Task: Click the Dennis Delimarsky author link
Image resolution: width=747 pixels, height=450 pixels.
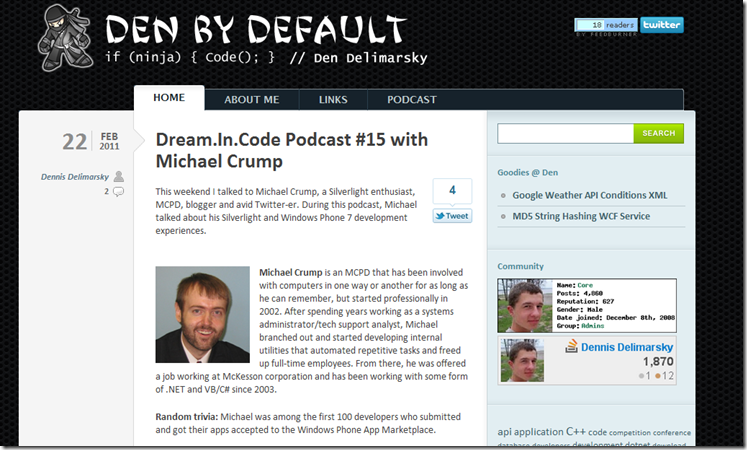Action: 75,177
